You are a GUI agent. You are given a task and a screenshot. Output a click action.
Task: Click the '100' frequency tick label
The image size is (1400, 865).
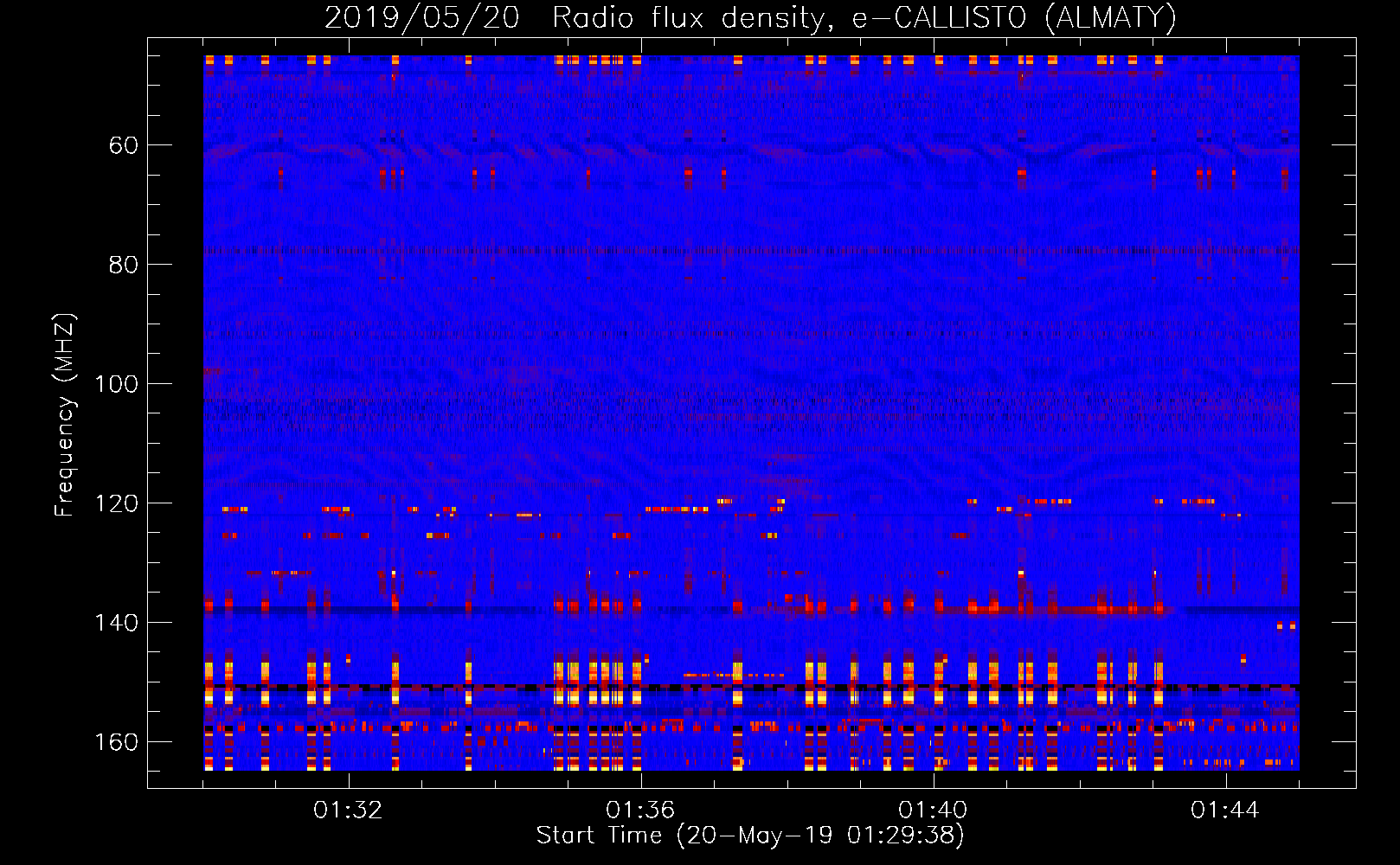tap(117, 384)
